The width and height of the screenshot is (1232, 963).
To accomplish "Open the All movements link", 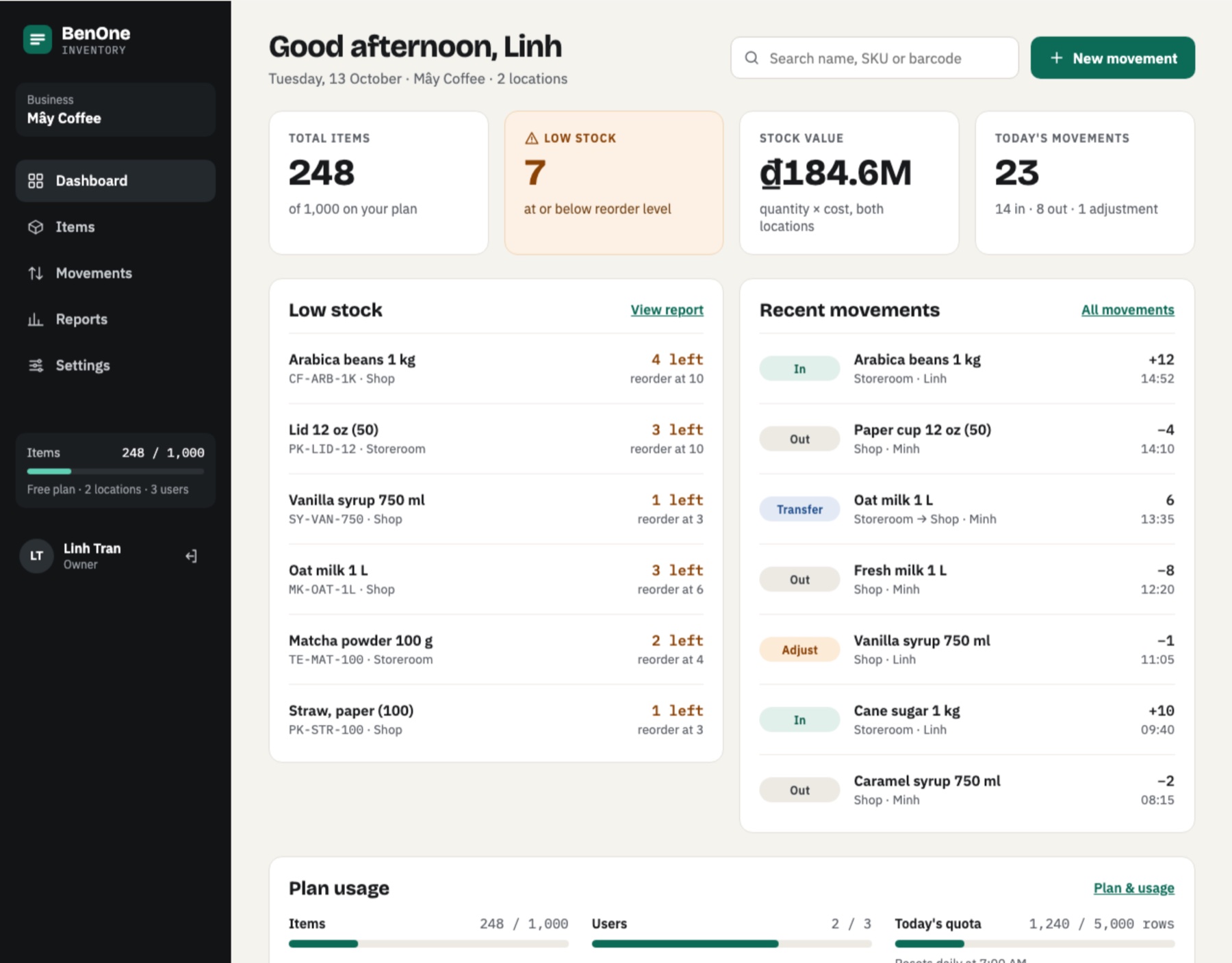I will pyautogui.click(x=1127, y=310).
